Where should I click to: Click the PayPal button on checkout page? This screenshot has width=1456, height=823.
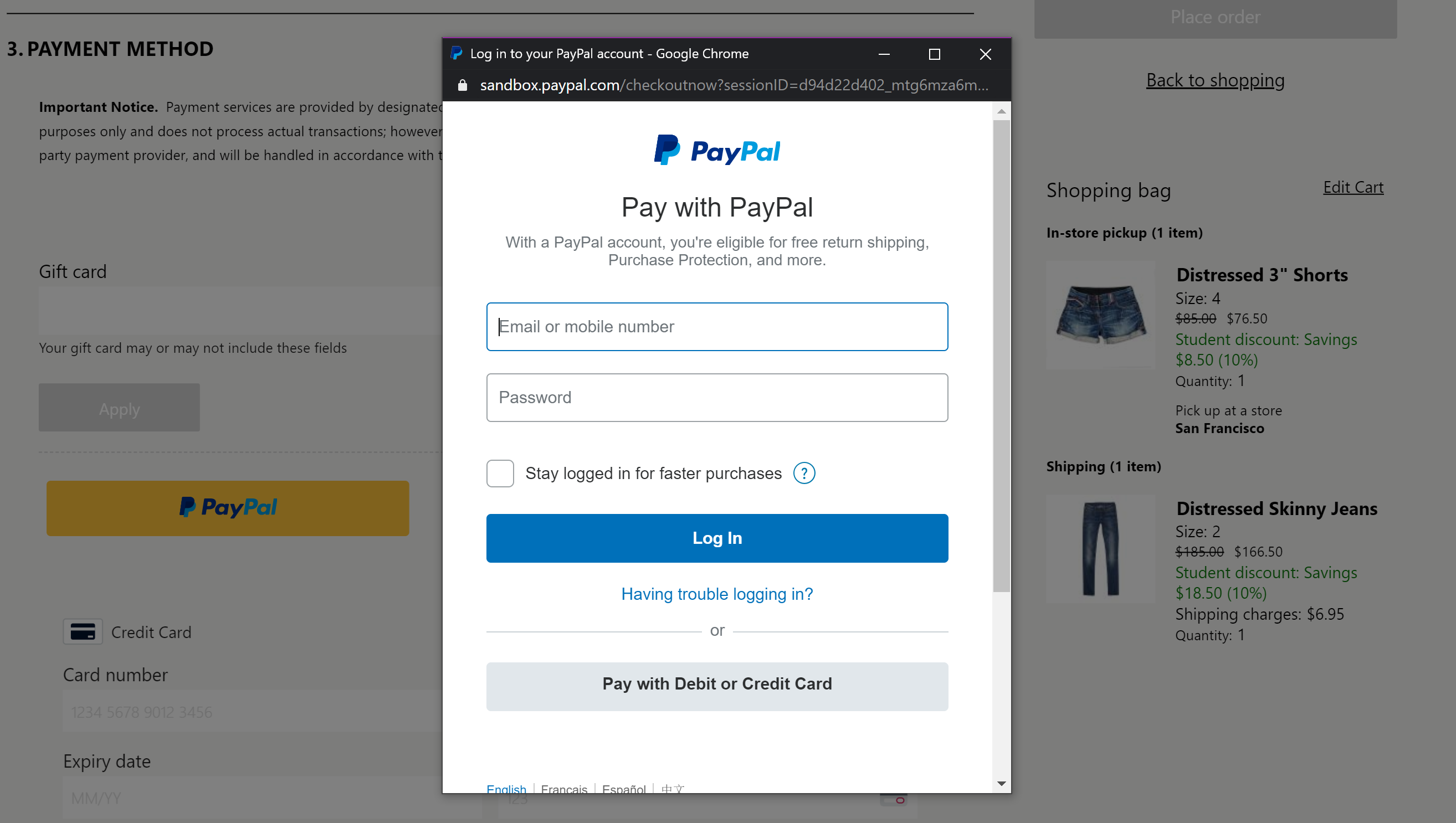(228, 506)
